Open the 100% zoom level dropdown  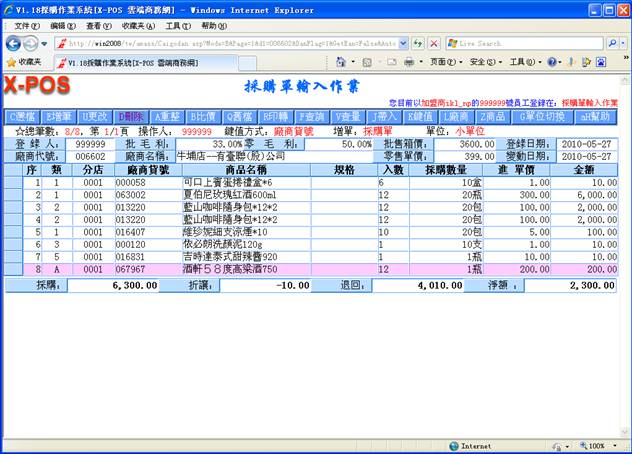tap(597, 445)
